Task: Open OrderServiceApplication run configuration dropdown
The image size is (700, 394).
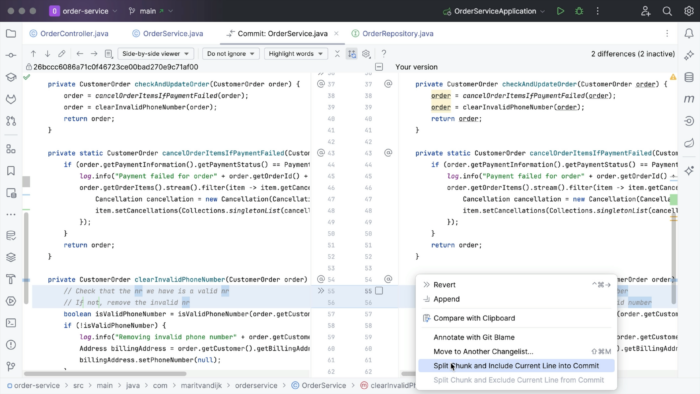Action: tap(494, 11)
